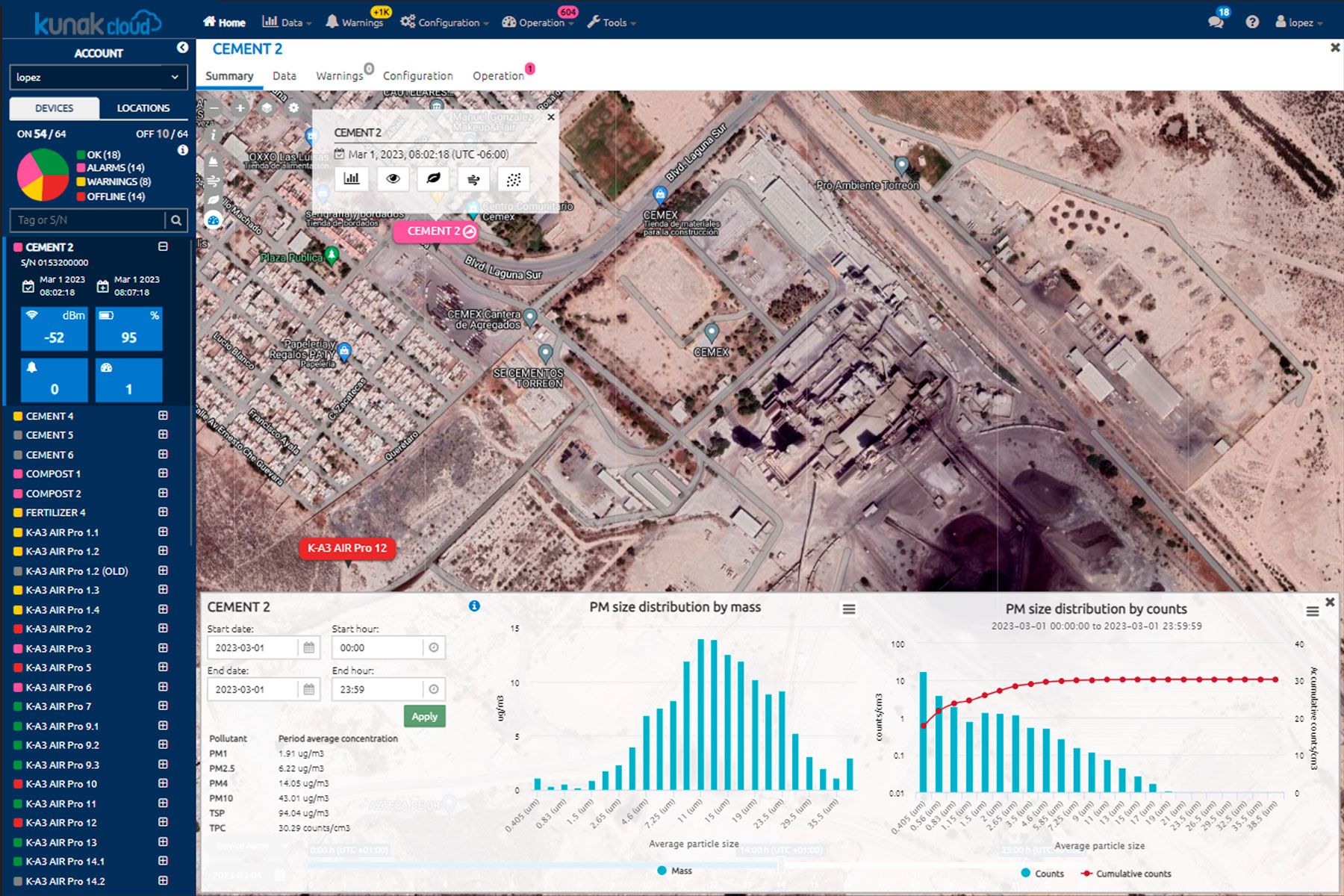The image size is (1344, 896).
Task: Collapse the account sidebar with arrow icon
Action: click(x=182, y=48)
